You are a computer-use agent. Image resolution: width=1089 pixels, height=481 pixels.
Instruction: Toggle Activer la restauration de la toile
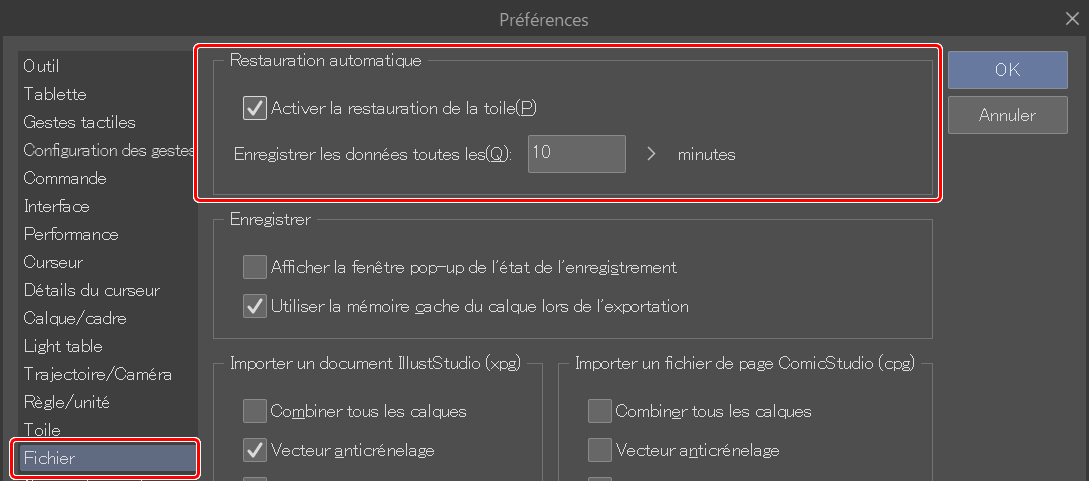[x=255, y=107]
